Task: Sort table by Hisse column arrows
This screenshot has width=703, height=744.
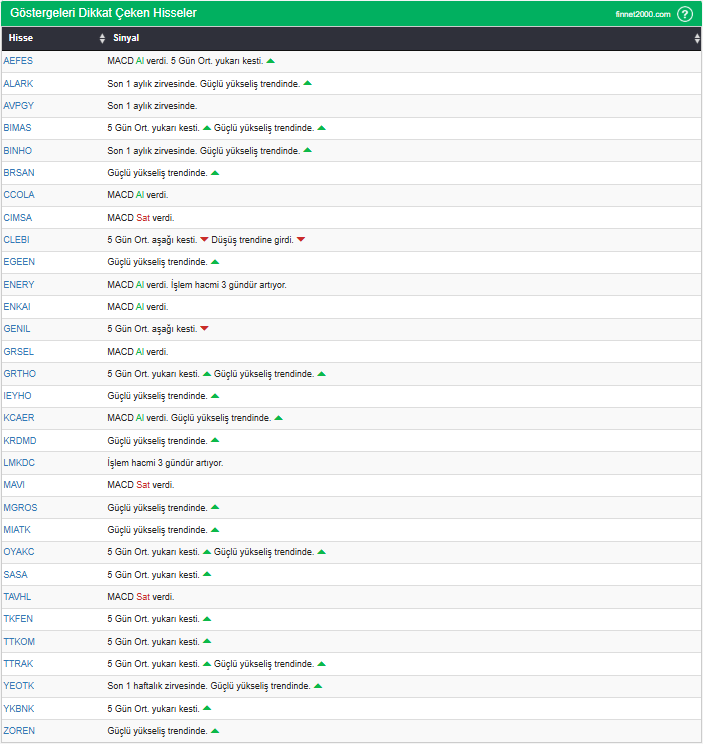Action: coord(102,38)
